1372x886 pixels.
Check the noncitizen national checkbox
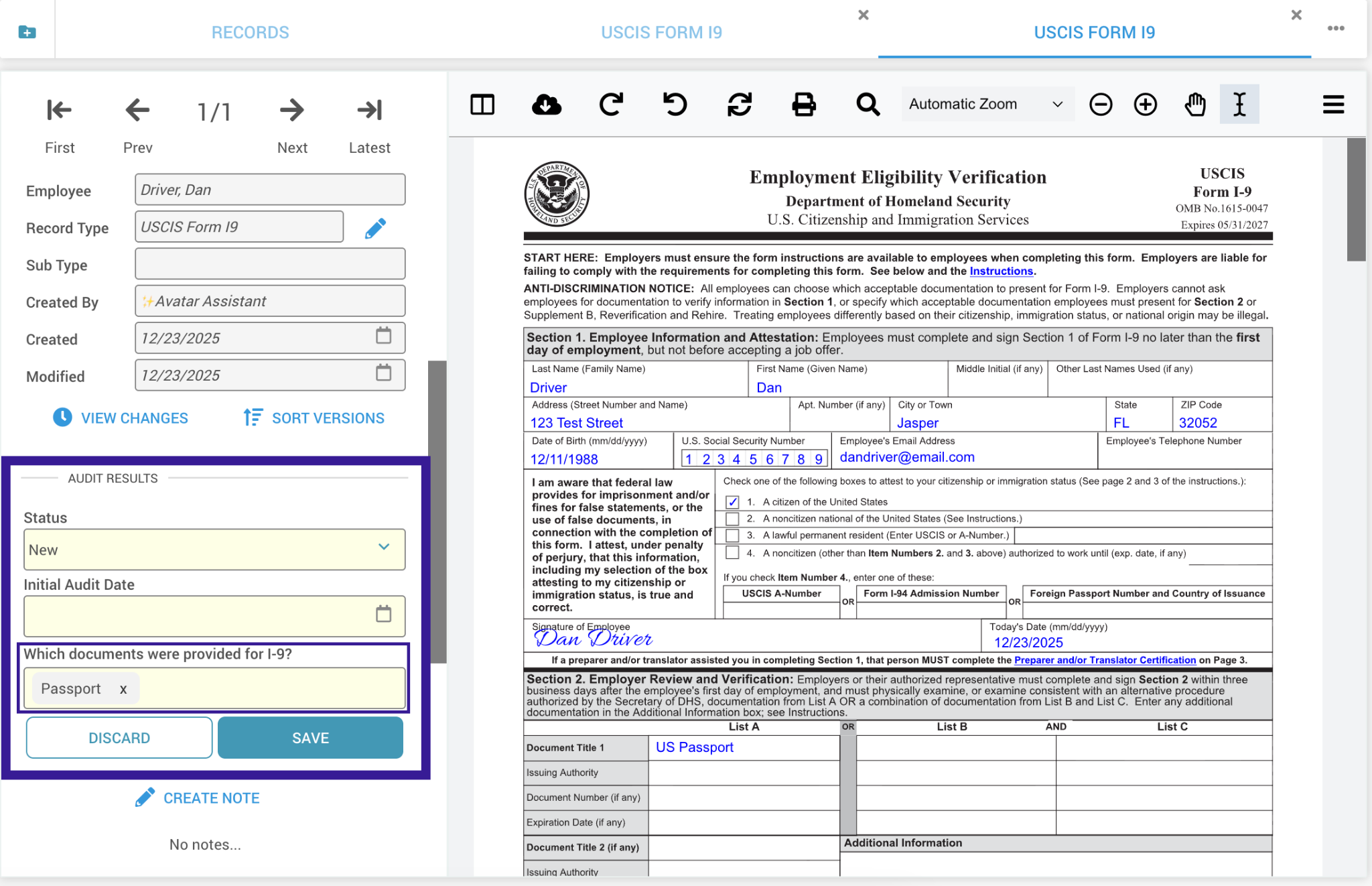point(732,519)
